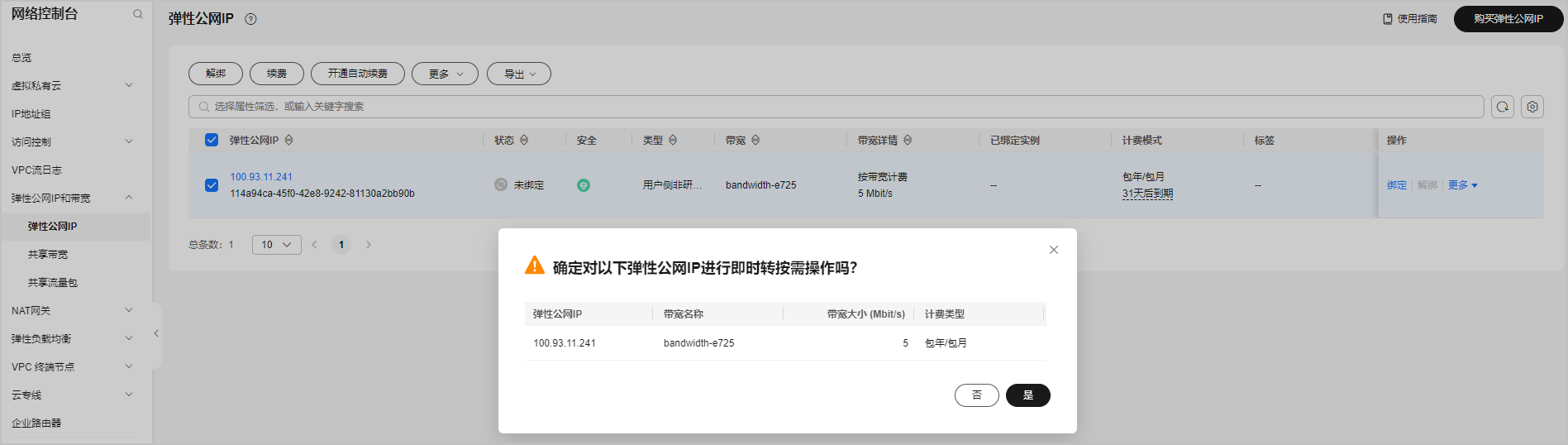Click 是 to confirm the conversion

click(1028, 395)
